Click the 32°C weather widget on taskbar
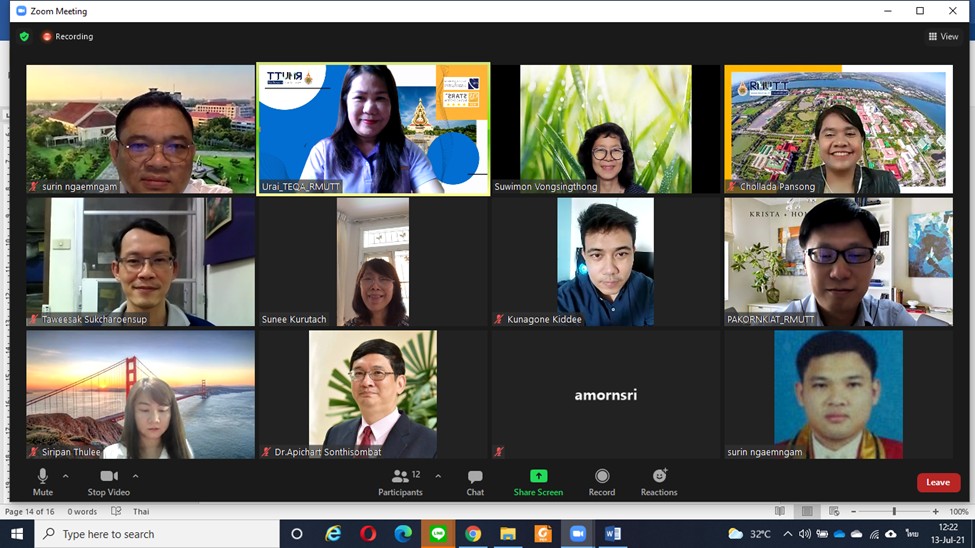Image resolution: width=975 pixels, height=548 pixels. coord(750,534)
